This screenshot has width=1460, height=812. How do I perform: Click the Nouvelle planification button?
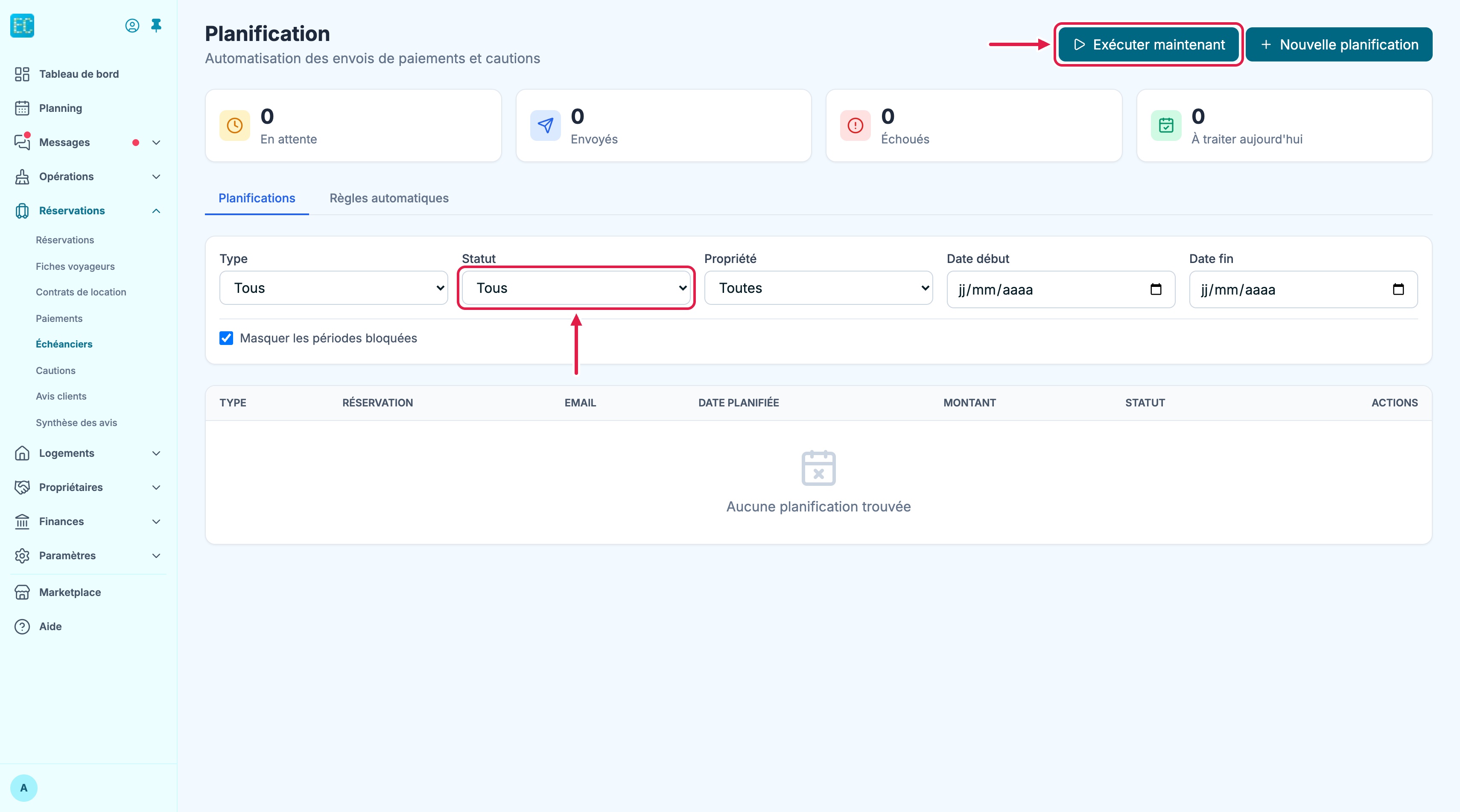tap(1339, 44)
